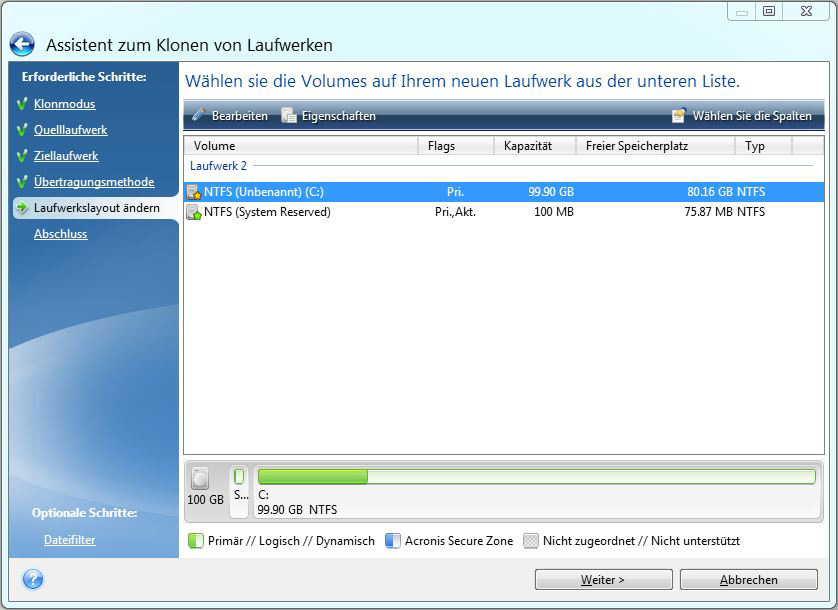Click the 100 GB disk drive icon

pyautogui.click(x=200, y=480)
